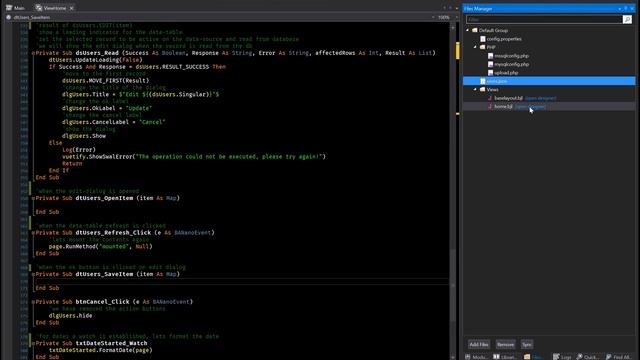Viewport: 640px width, 360px height.
Task: Select msqlconfig.php file
Action: (x=511, y=56)
